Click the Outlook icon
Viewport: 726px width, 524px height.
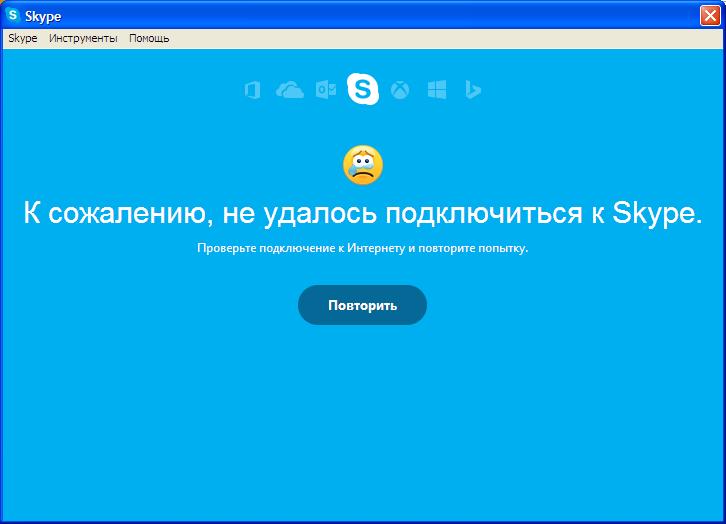[326, 90]
